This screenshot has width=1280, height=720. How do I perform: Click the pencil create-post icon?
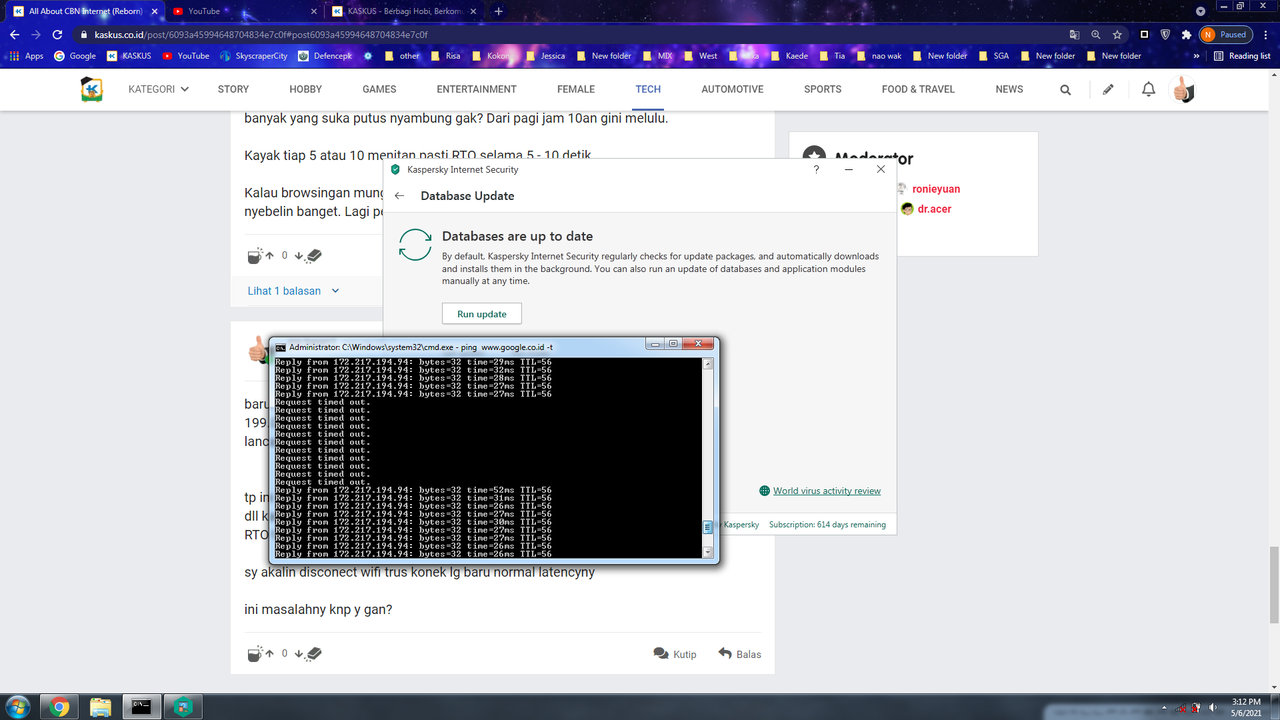tap(1108, 89)
